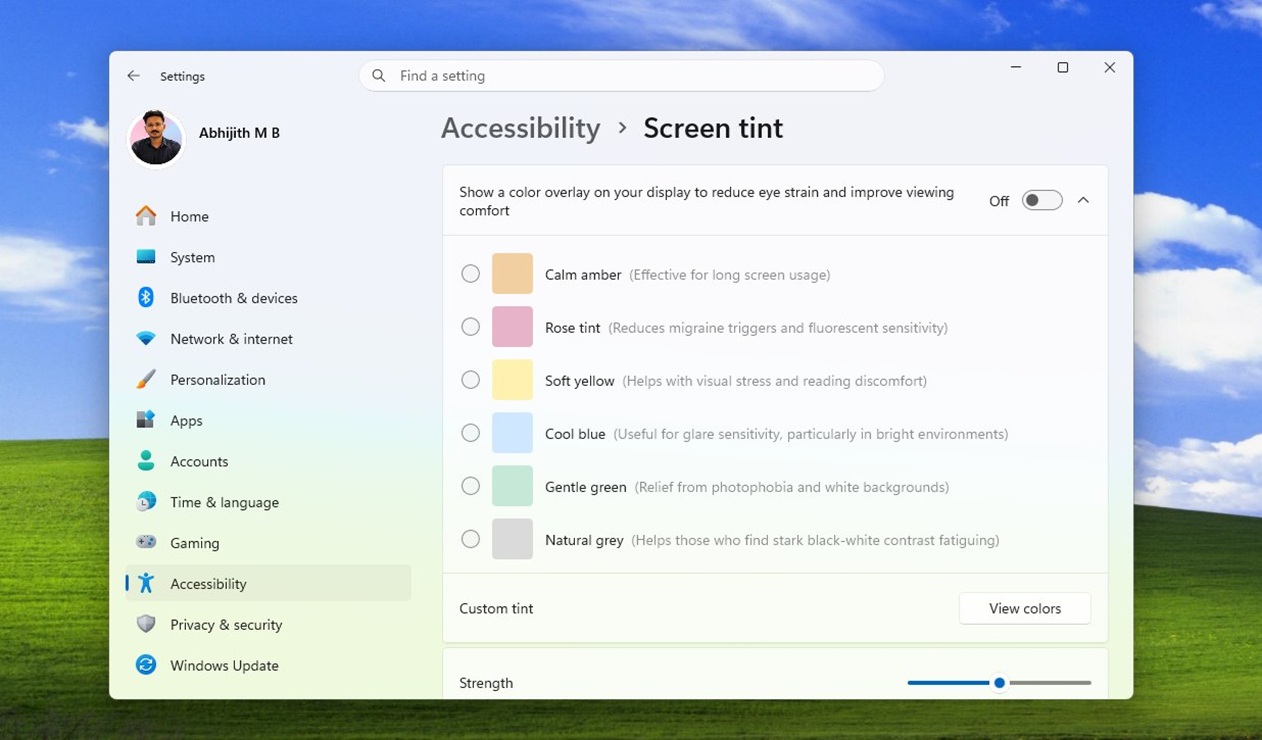Select the Calm amber radio button
This screenshot has height=740, width=1262.
pos(470,273)
